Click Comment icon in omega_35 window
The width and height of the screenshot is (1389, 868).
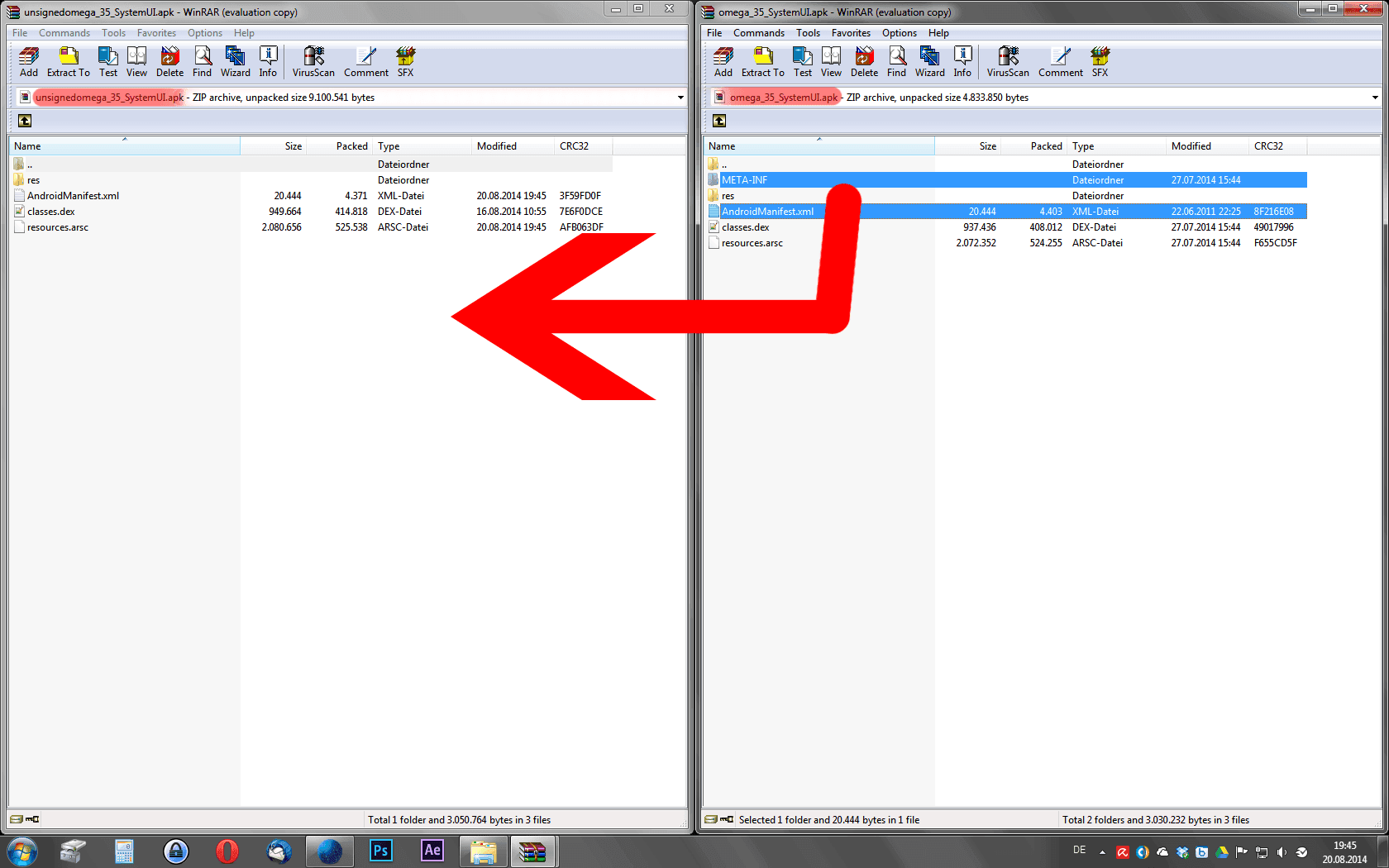(1061, 62)
